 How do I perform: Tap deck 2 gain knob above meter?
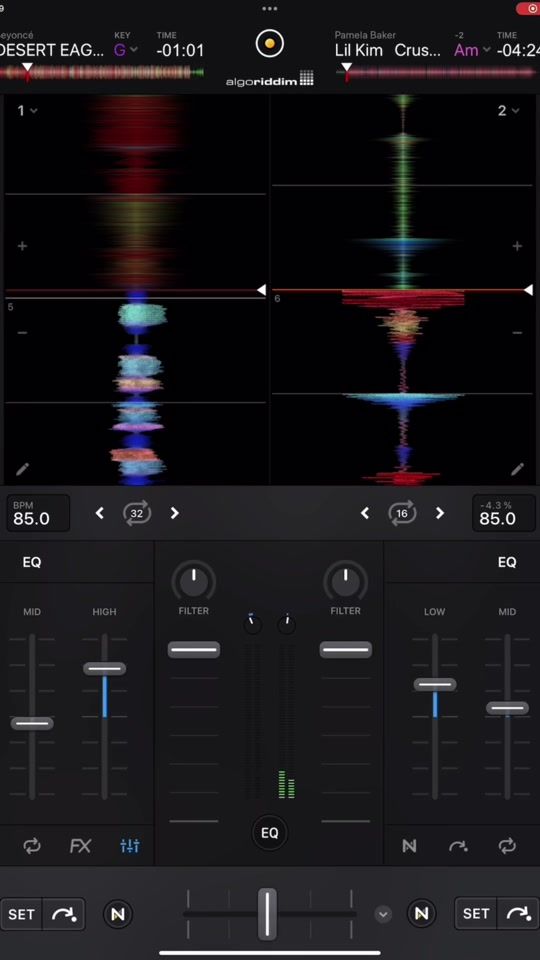(x=287, y=624)
